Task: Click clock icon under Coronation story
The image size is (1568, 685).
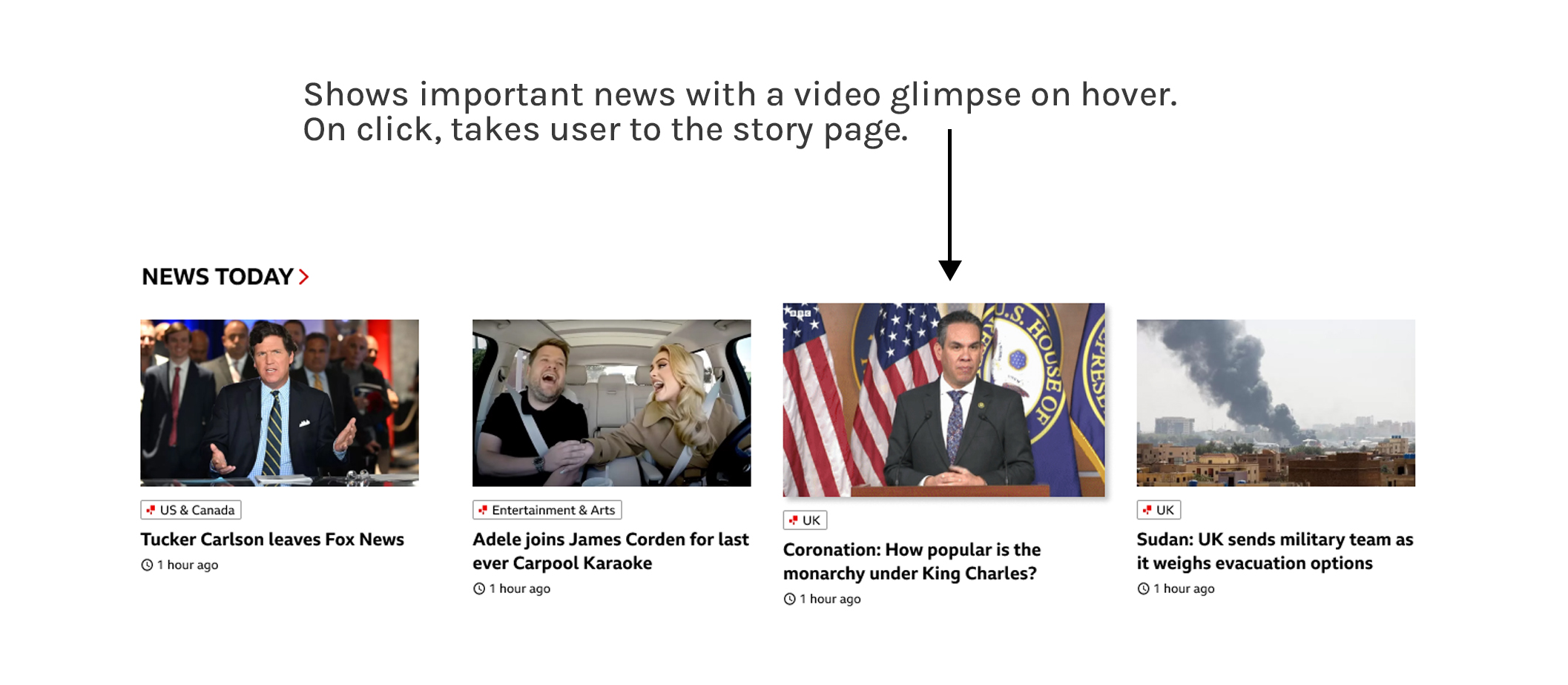Action: tap(790, 599)
